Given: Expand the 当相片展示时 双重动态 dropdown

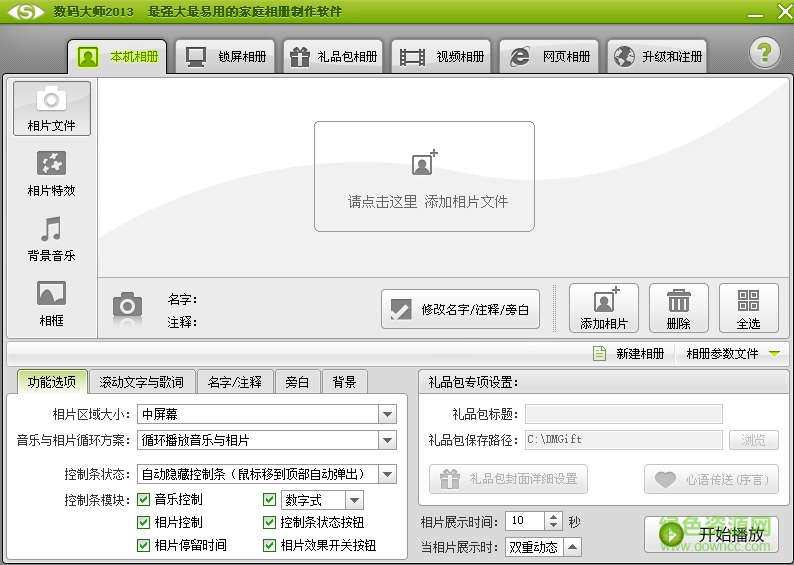Looking at the screenshot, I should [x=572, y=547].
